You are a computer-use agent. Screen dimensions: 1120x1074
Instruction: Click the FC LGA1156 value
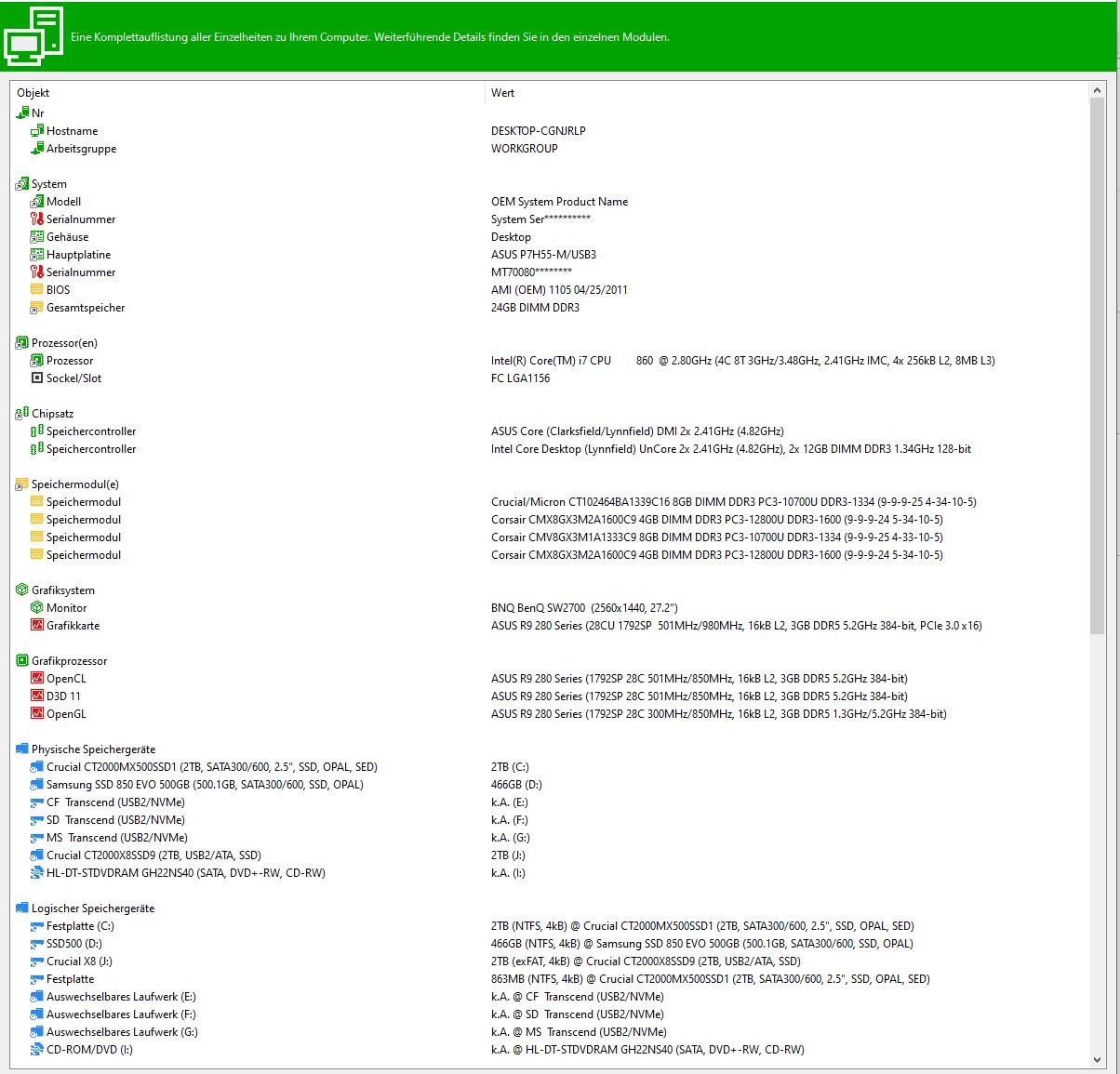point(520,378)
